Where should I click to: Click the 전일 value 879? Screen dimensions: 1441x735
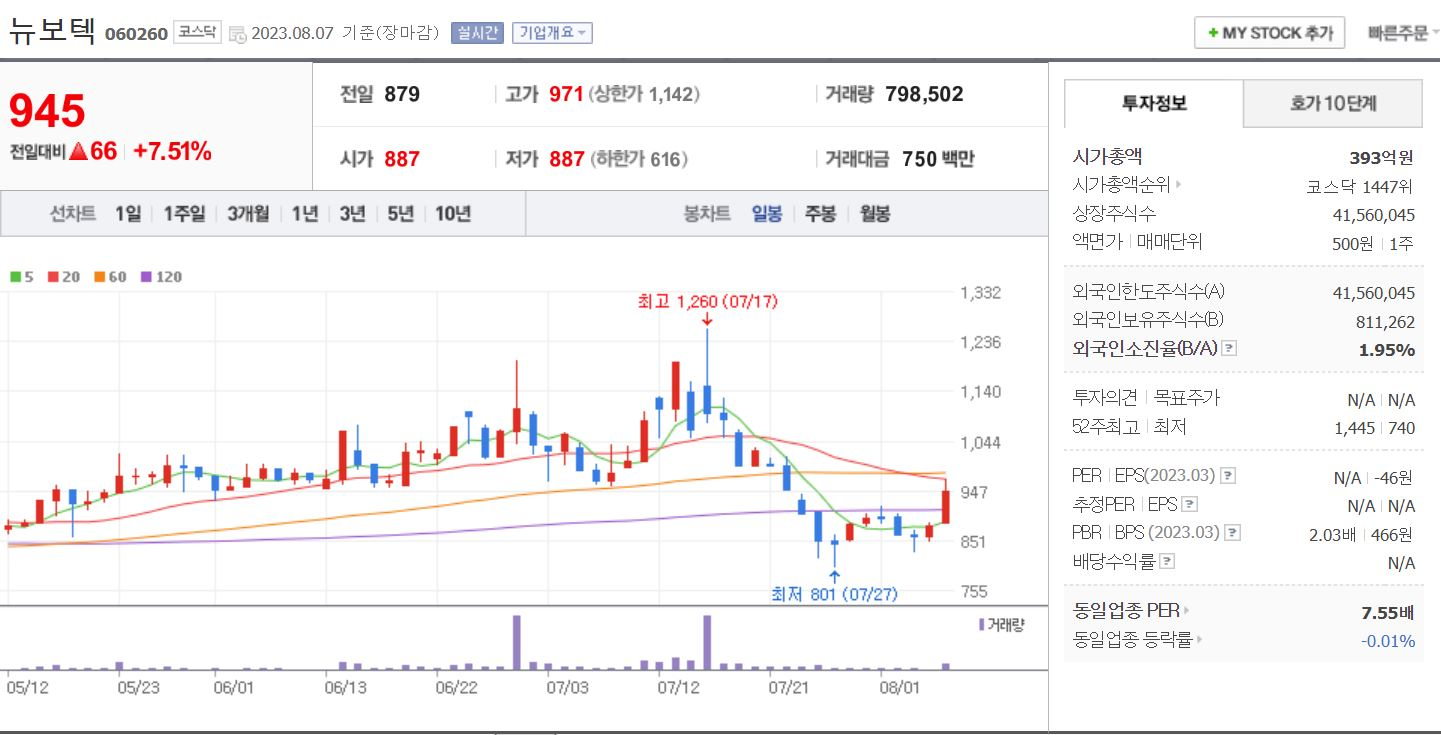(402, 95)
